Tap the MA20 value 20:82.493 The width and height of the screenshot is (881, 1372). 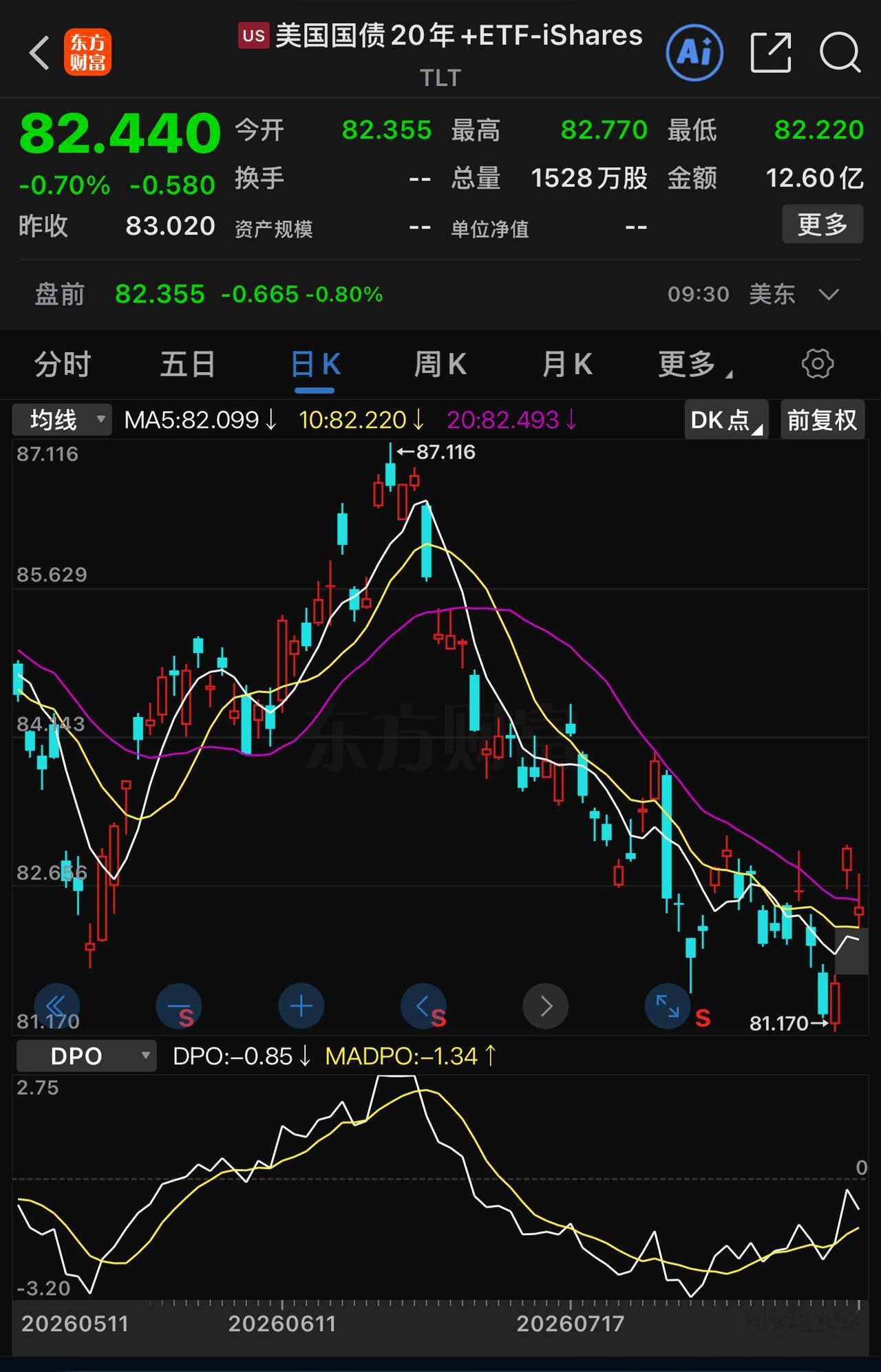pyautogui.click(x=512, y=420)
